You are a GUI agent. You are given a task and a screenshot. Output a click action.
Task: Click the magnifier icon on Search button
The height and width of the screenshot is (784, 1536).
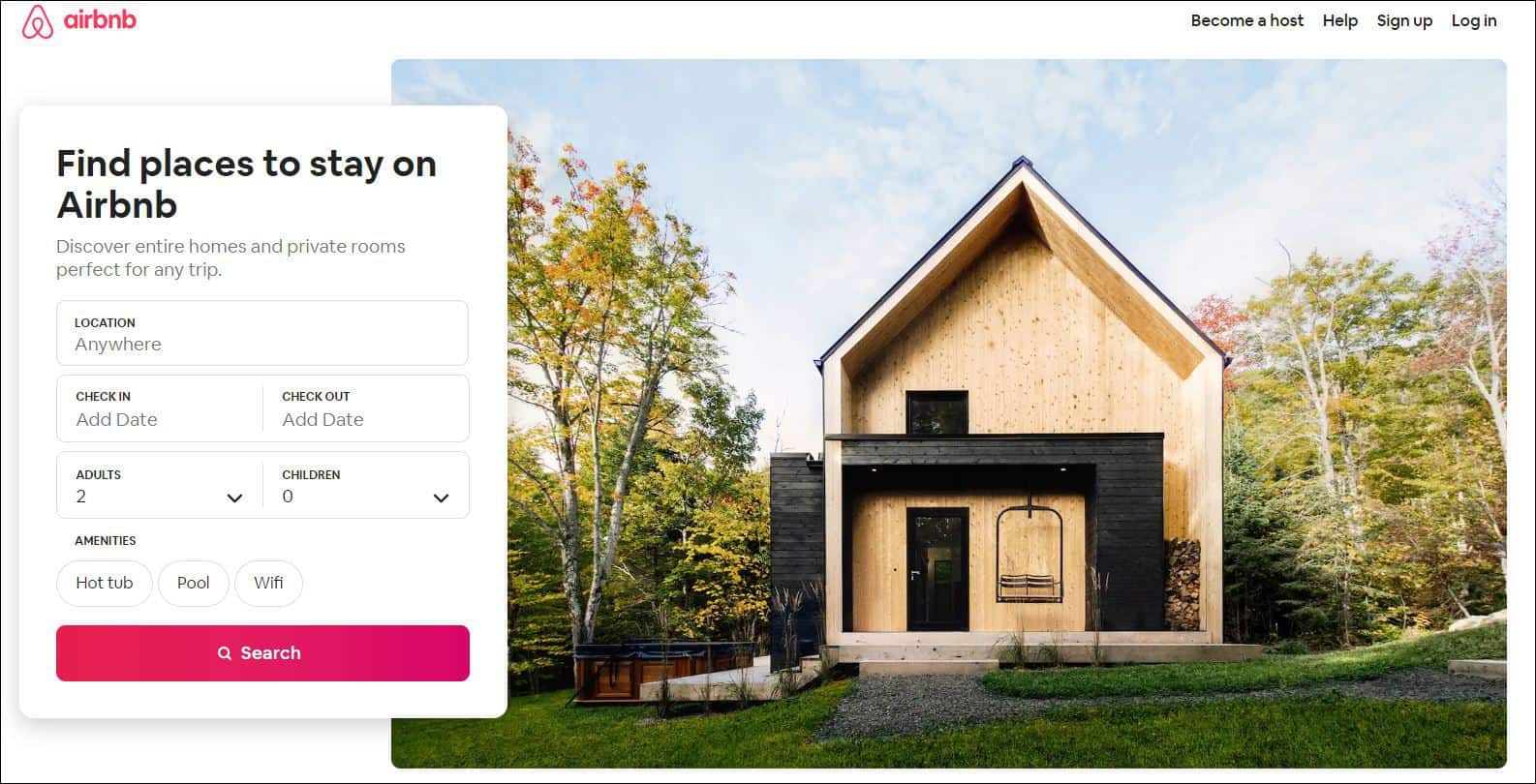[225, 653]
